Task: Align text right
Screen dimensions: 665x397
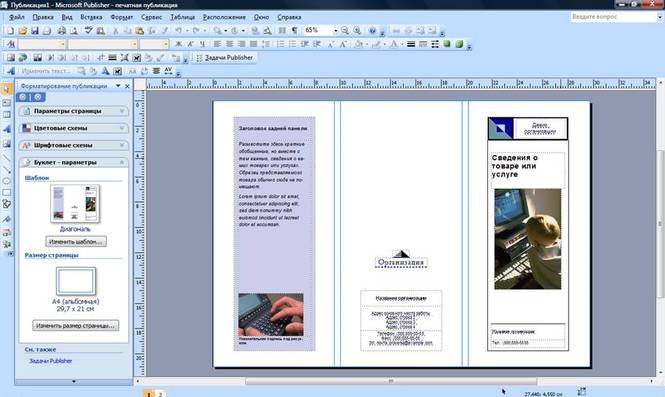Action: [x=241, y=44]
